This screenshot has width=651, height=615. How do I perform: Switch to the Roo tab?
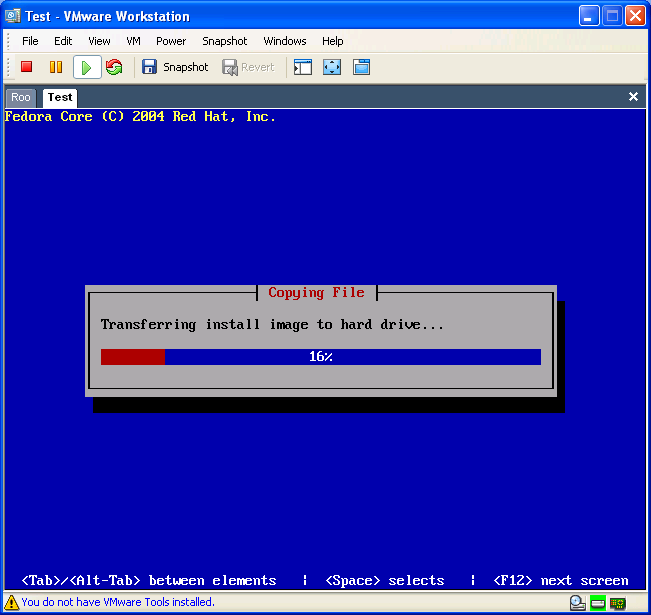[21, 98]
